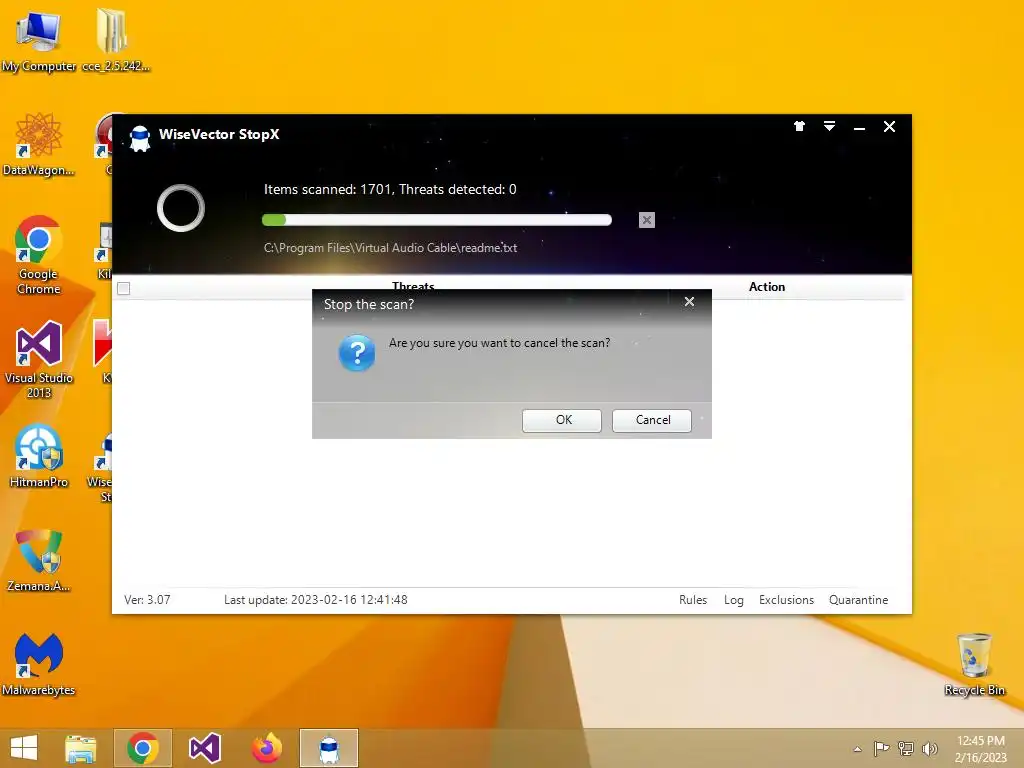Click Cancel in Stop the scan dialog

[x=652, y=420]
